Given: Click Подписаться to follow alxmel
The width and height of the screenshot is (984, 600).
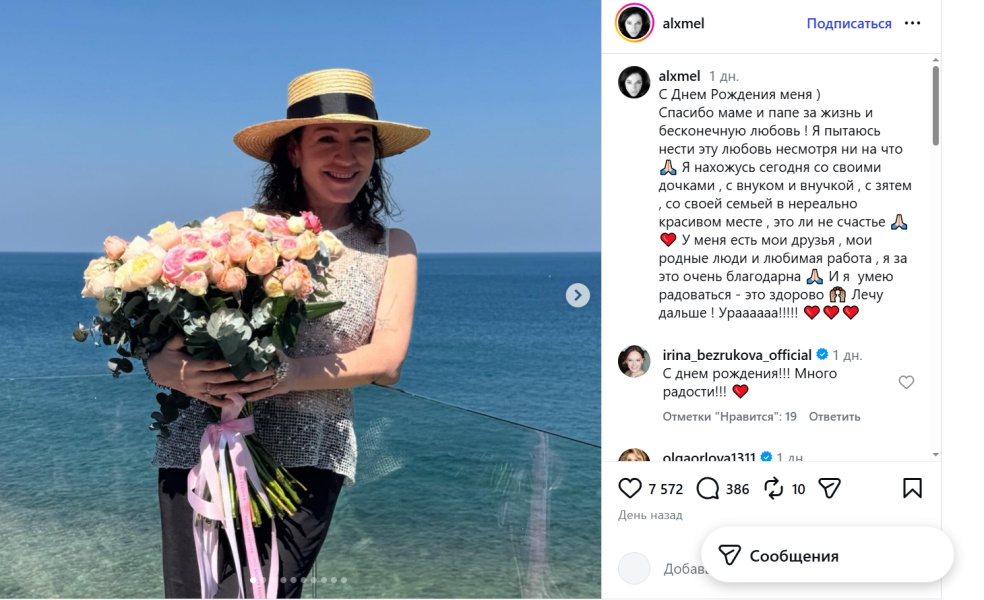Looking at the screenshot, I should click(x=849, y=23).
